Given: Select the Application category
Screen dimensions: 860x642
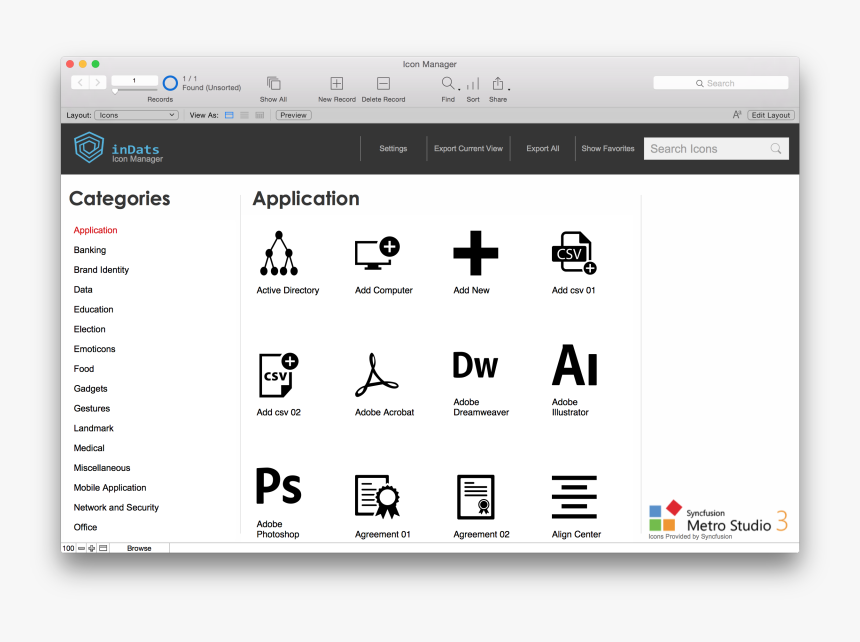Looking at the screenshot, I should pos(95,230).
